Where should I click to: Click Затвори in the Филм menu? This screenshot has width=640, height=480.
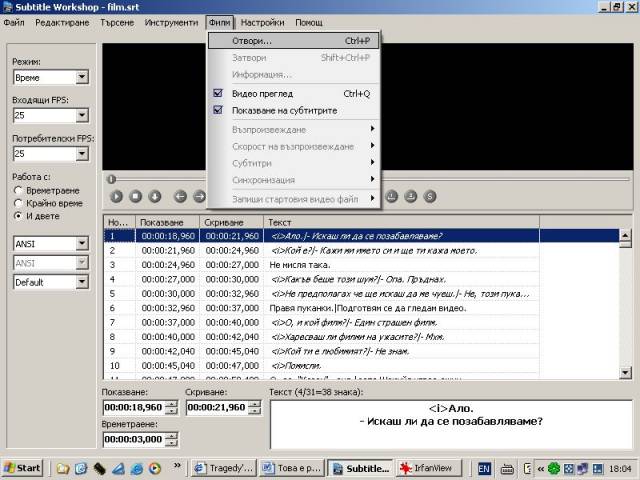[x=294, y=58]
